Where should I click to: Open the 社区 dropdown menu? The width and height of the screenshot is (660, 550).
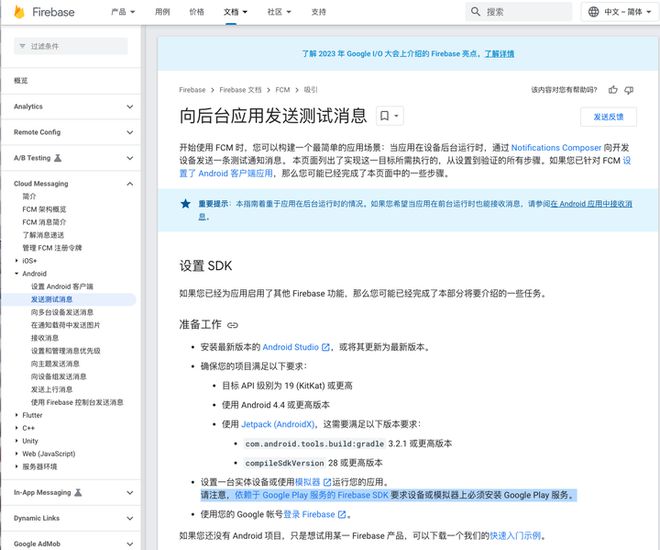click(x=279, y=12)
